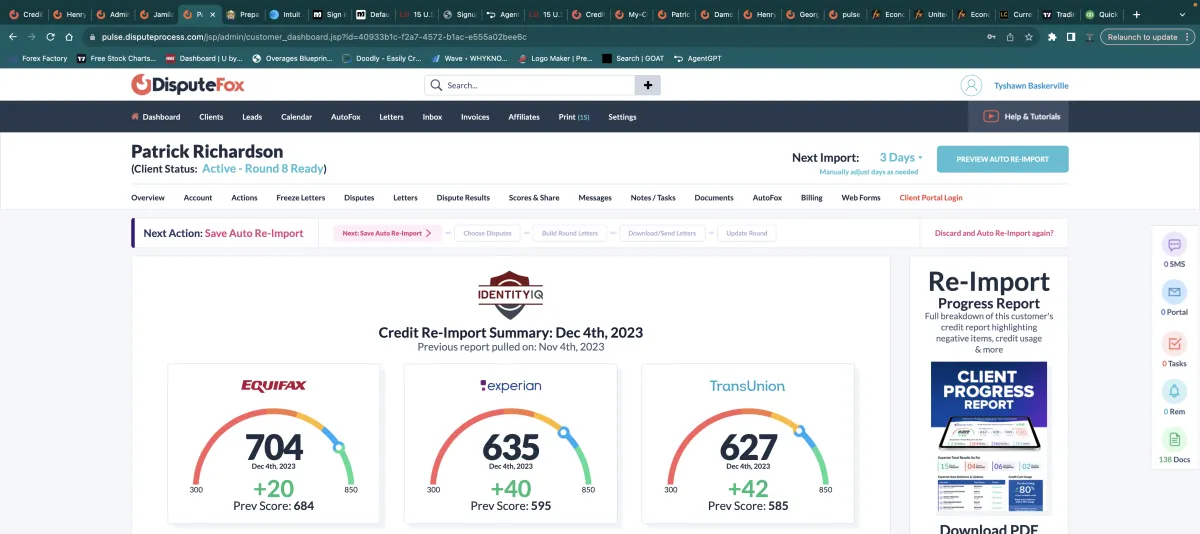Switch to the Overview tab

click(148, 198)
